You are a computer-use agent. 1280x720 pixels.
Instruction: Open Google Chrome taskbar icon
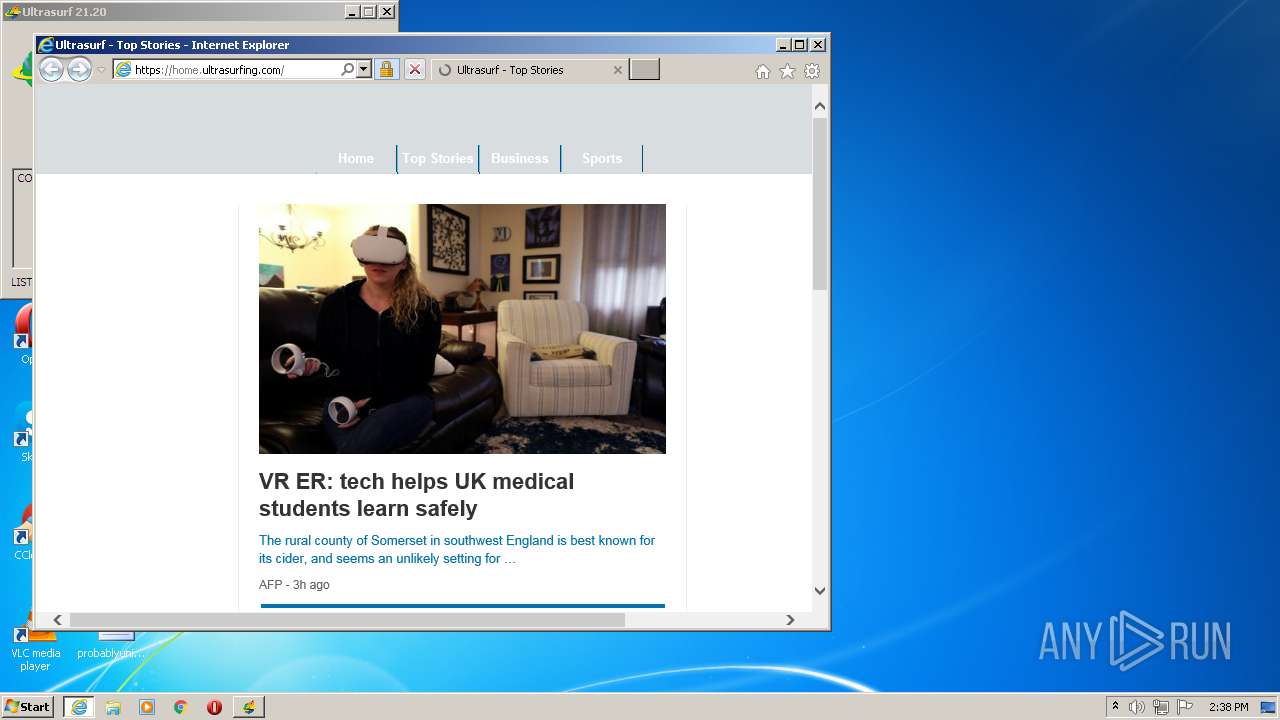coord(181,707)
